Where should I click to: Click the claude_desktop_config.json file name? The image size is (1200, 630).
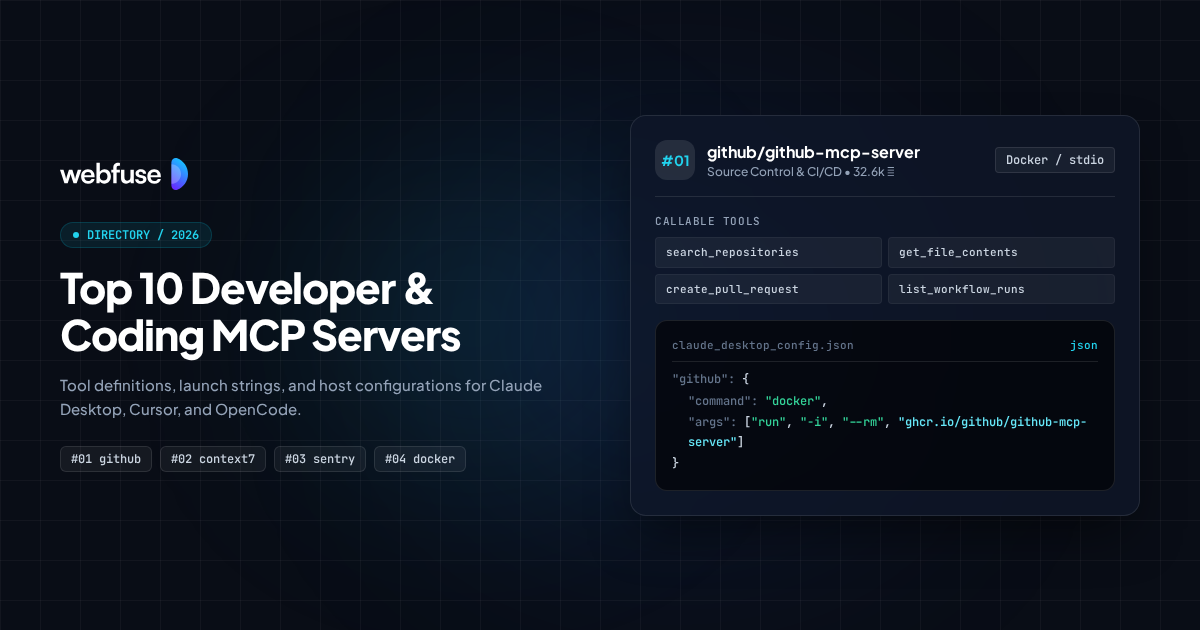tap(763, 345)
